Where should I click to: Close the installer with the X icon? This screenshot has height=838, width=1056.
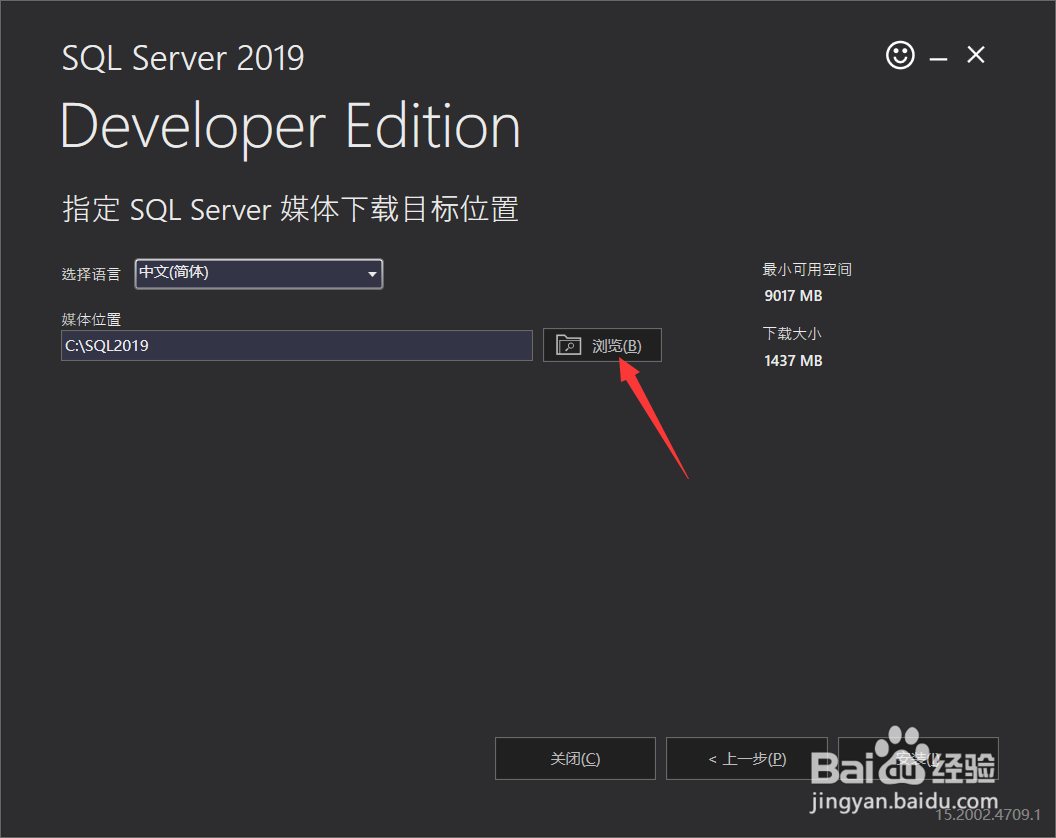click(x=975, y=55)
